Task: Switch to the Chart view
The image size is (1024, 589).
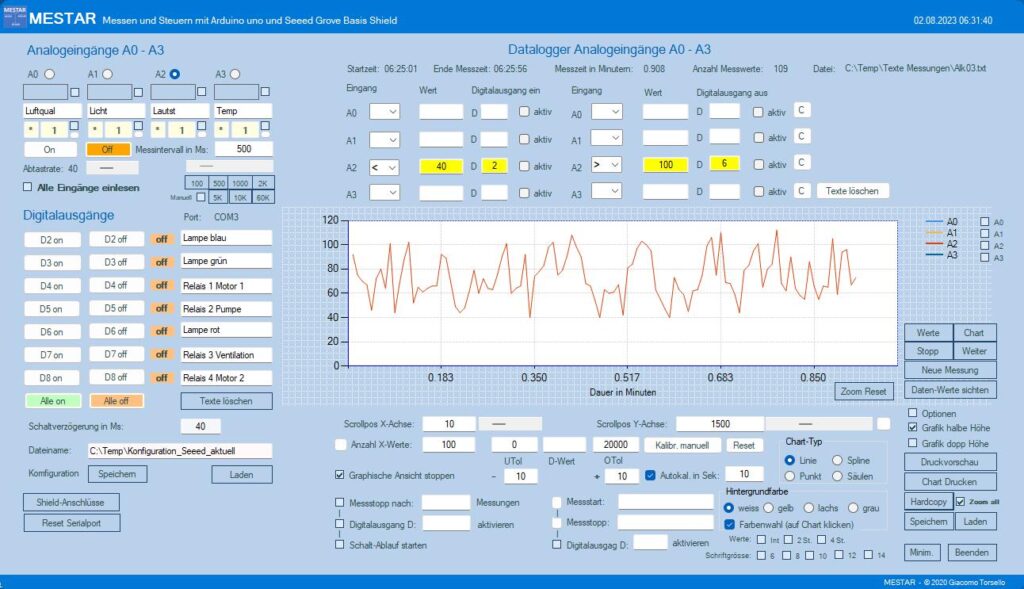Action: 974,333
